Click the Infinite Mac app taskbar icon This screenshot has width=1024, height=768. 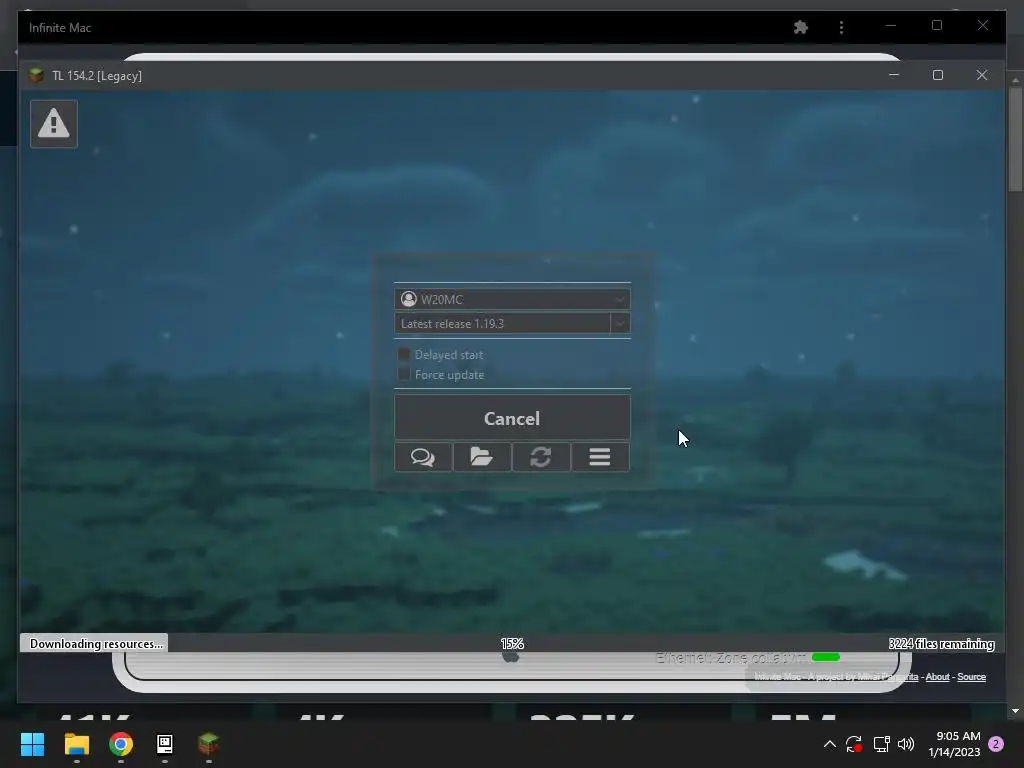coord(165,744)
